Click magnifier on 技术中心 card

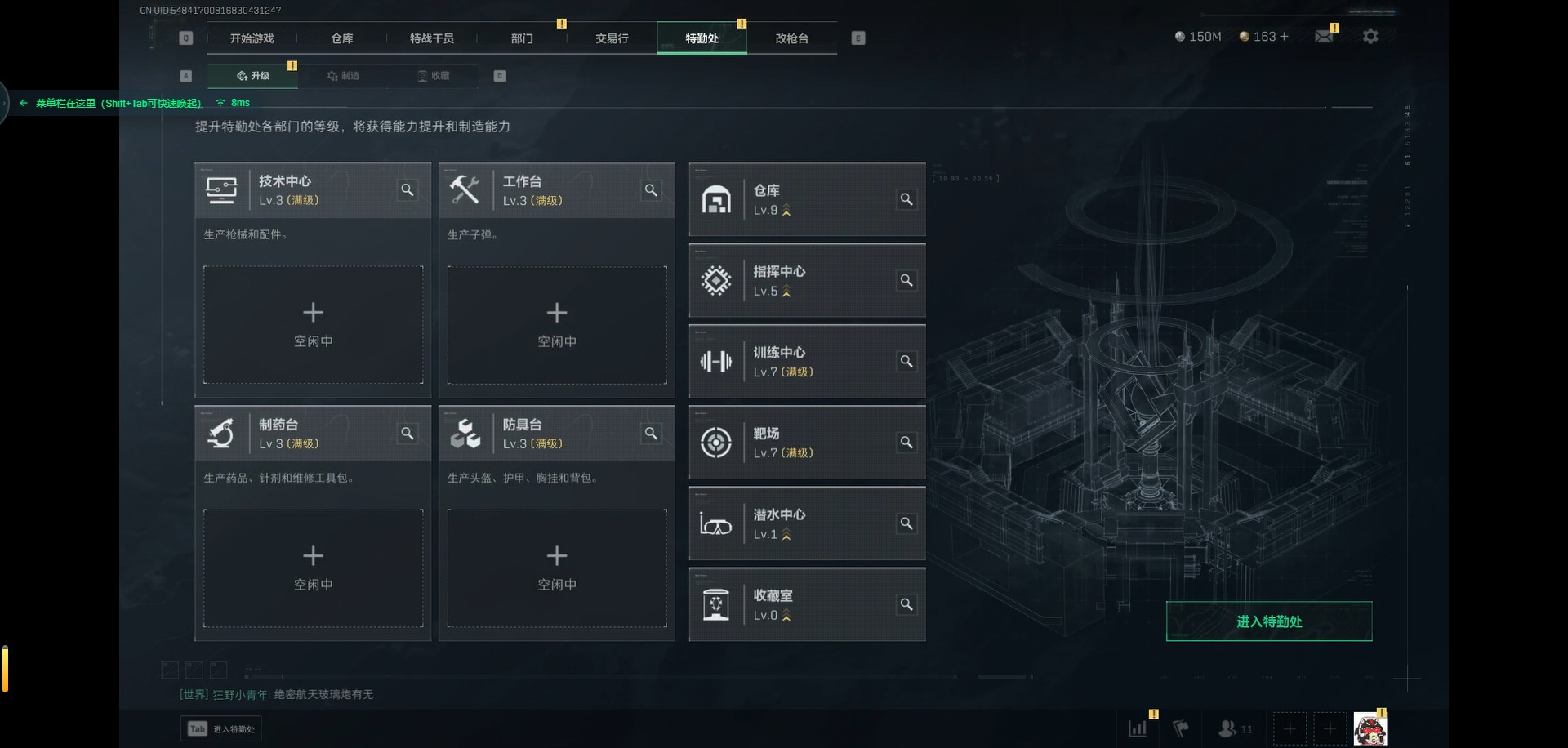pos(407,190)
